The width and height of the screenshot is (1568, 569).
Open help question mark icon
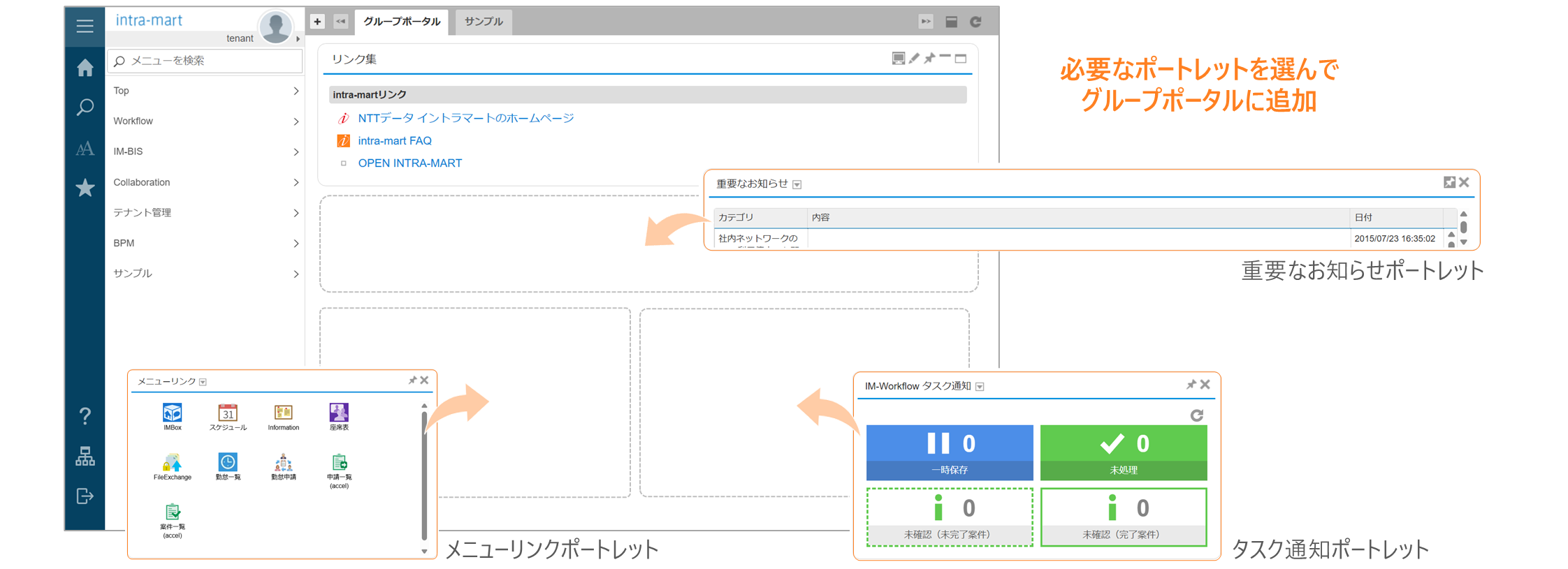point(85,416)
